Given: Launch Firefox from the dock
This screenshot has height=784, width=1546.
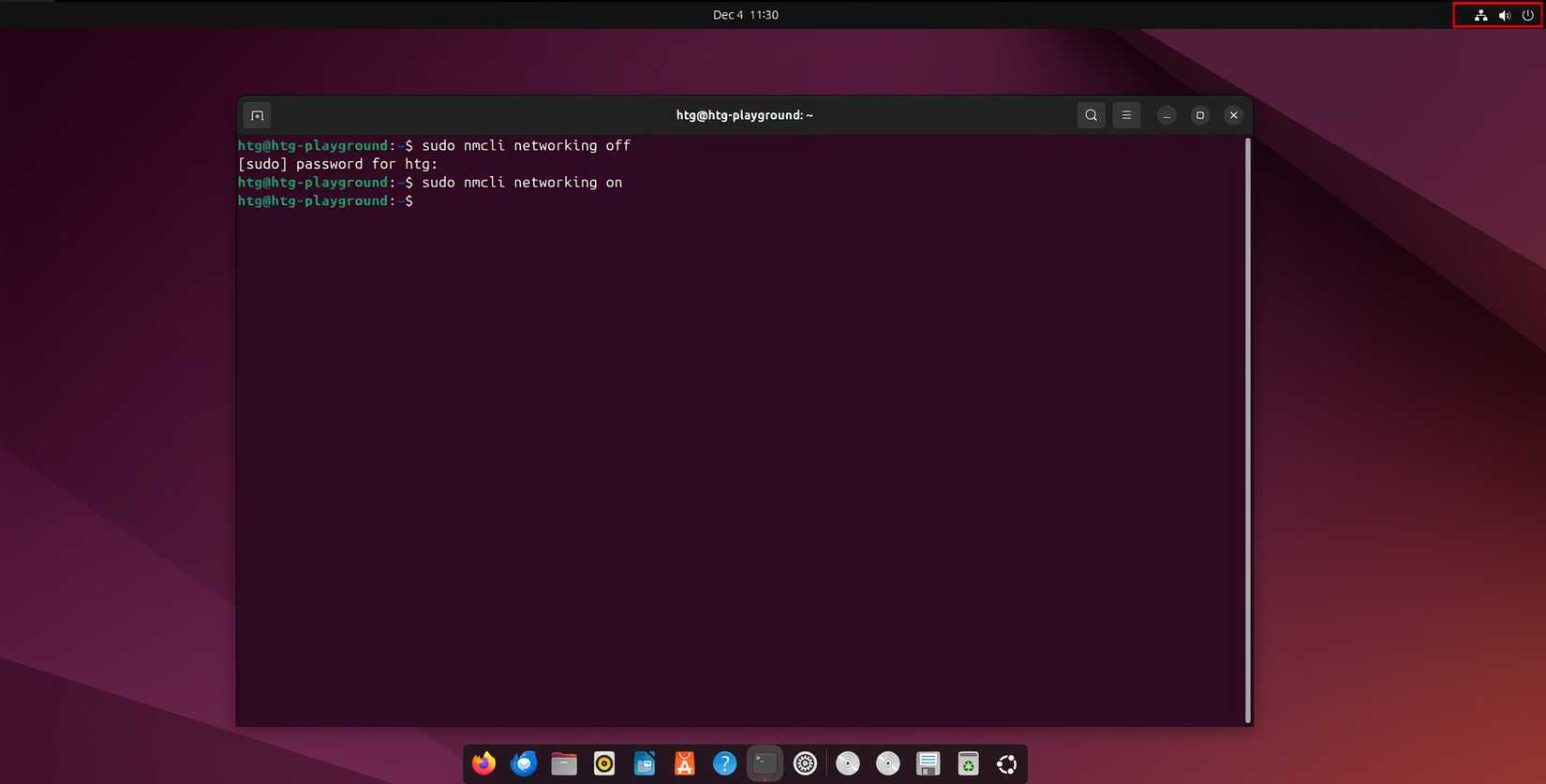Looking at the screenshot, I should (483, 763).
